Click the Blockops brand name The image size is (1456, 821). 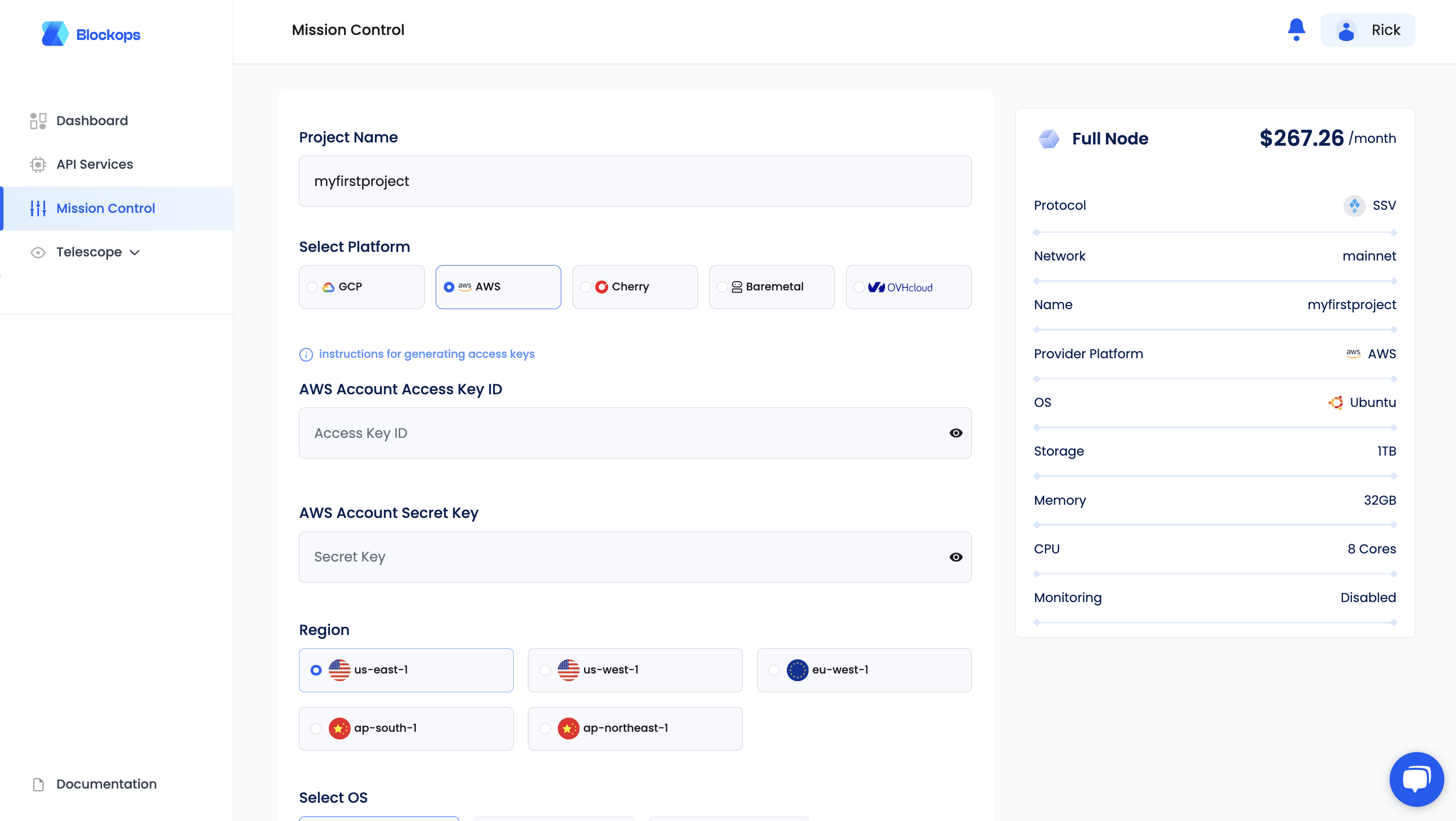(108, 34)
